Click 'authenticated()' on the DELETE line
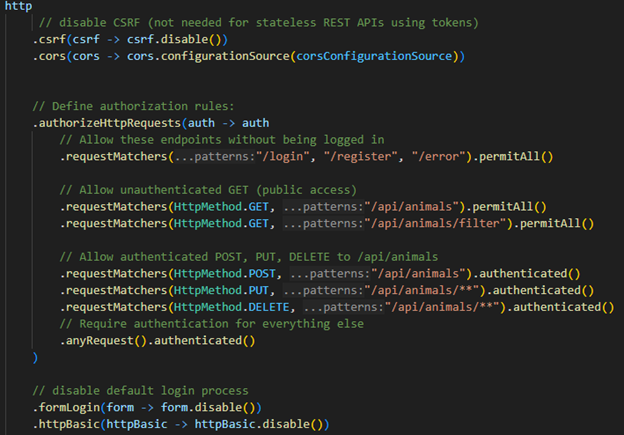Viewport: 624px width, 435px height. point(564,307)
